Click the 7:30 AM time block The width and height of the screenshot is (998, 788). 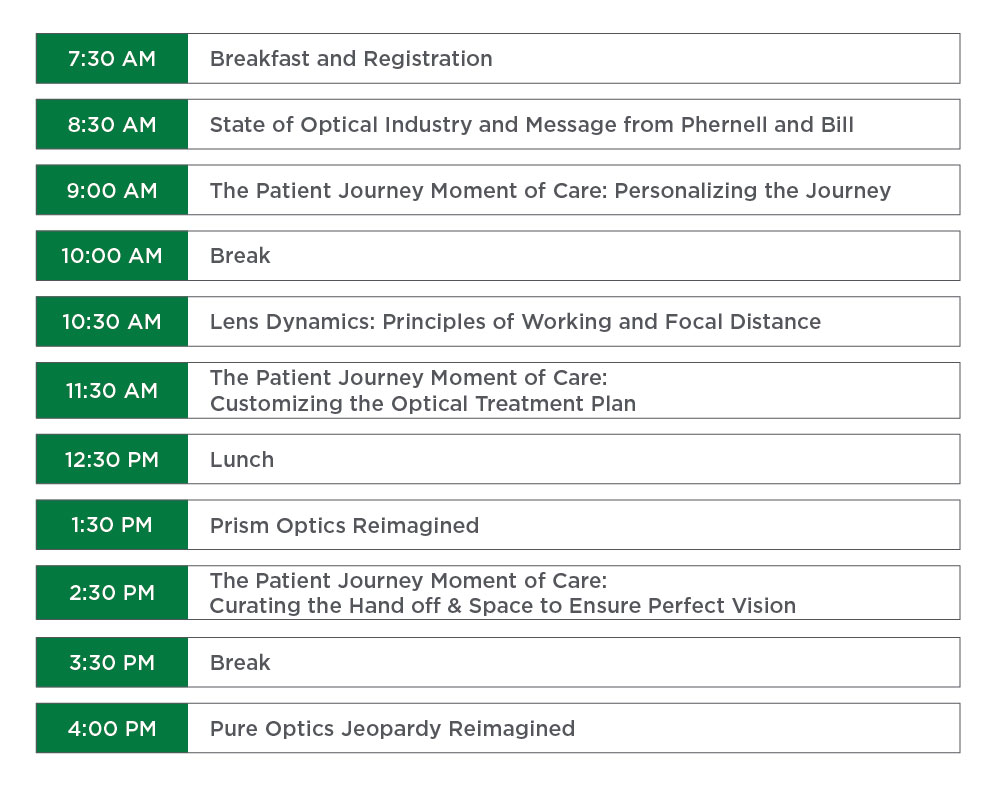pyautogui.click(x=112, y=59)
